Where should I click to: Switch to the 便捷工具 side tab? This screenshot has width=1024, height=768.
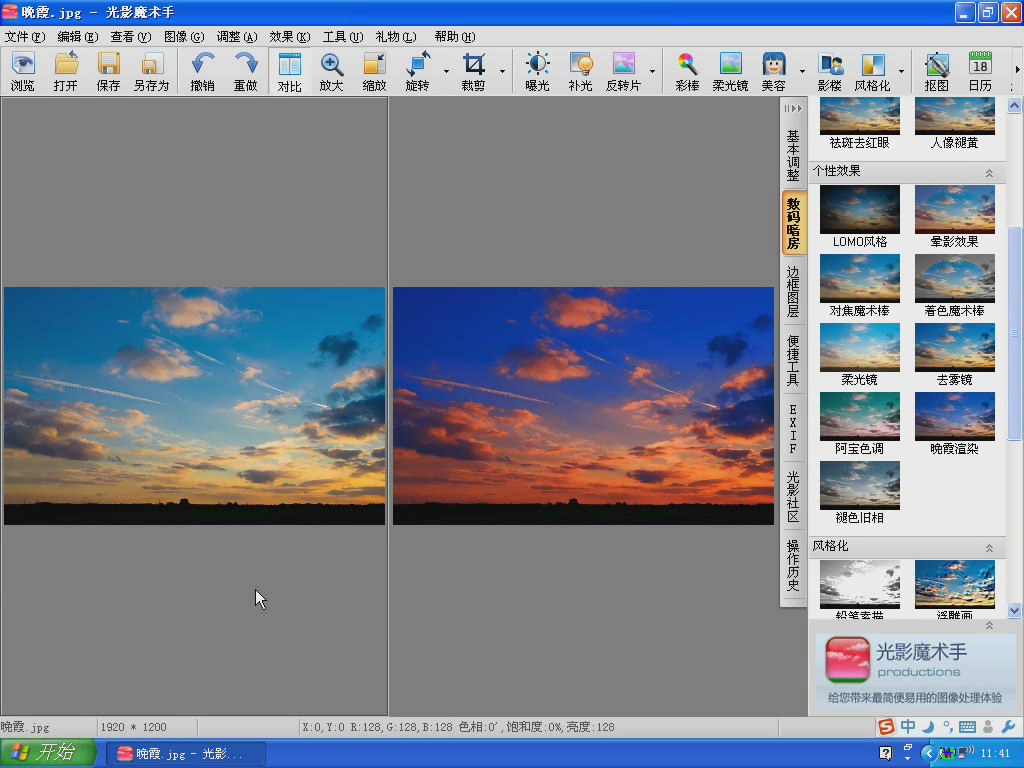point(793,360)
